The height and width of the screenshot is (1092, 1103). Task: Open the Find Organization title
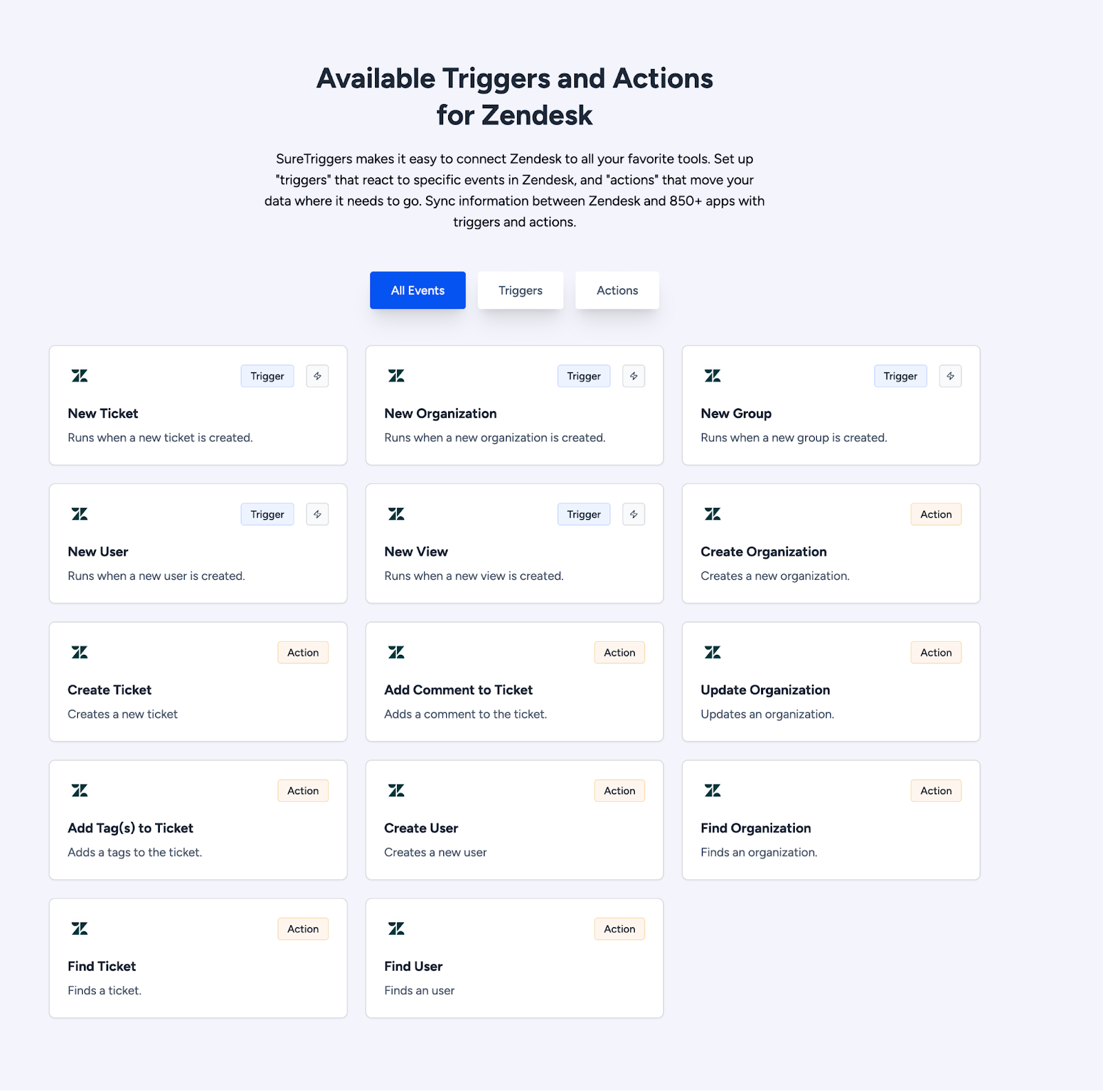756,828
